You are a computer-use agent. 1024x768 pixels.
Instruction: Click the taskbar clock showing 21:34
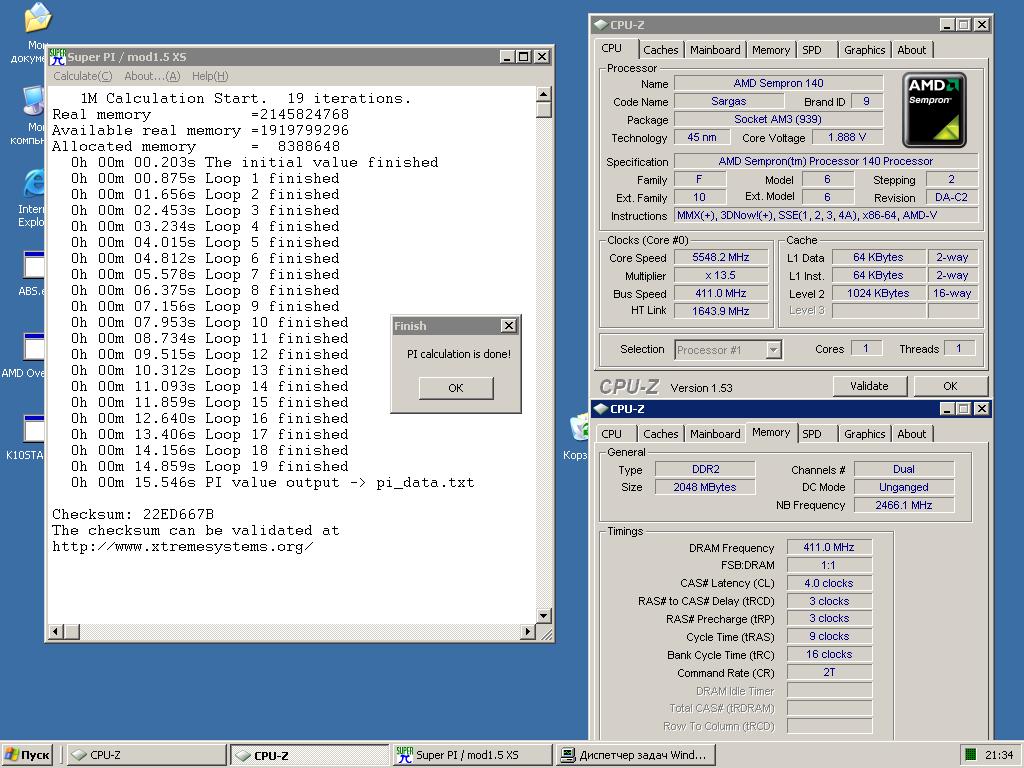999,755
